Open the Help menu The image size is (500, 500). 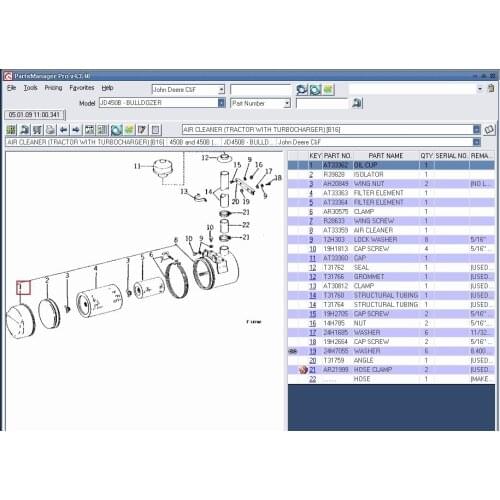(x=107, y=88)
